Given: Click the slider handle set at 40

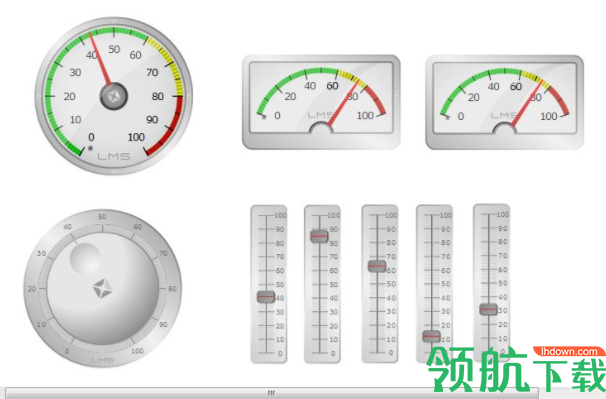Looking at the screenshot, I should (266, 297).
